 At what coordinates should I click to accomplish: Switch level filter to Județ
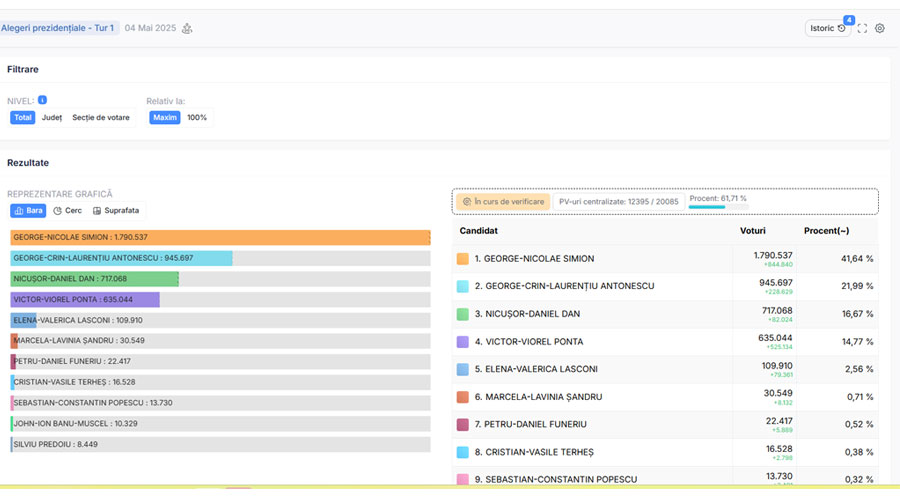(52, 117)
